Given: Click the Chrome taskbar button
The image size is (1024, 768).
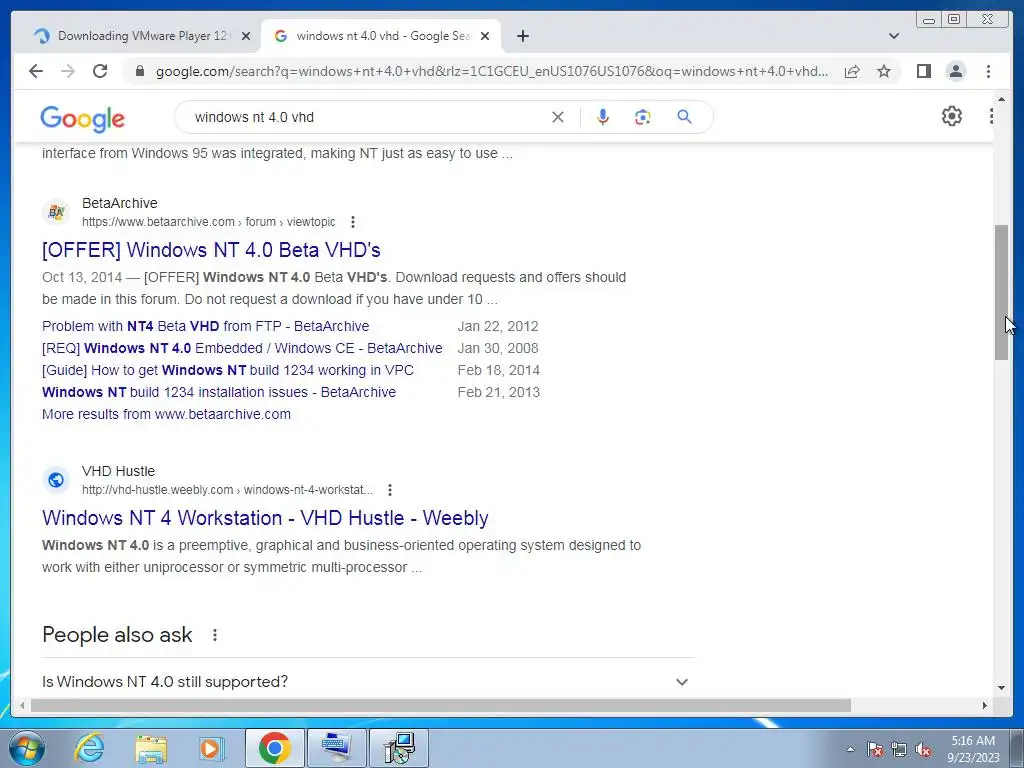Looking at the screenshot, I should [274, 748].
